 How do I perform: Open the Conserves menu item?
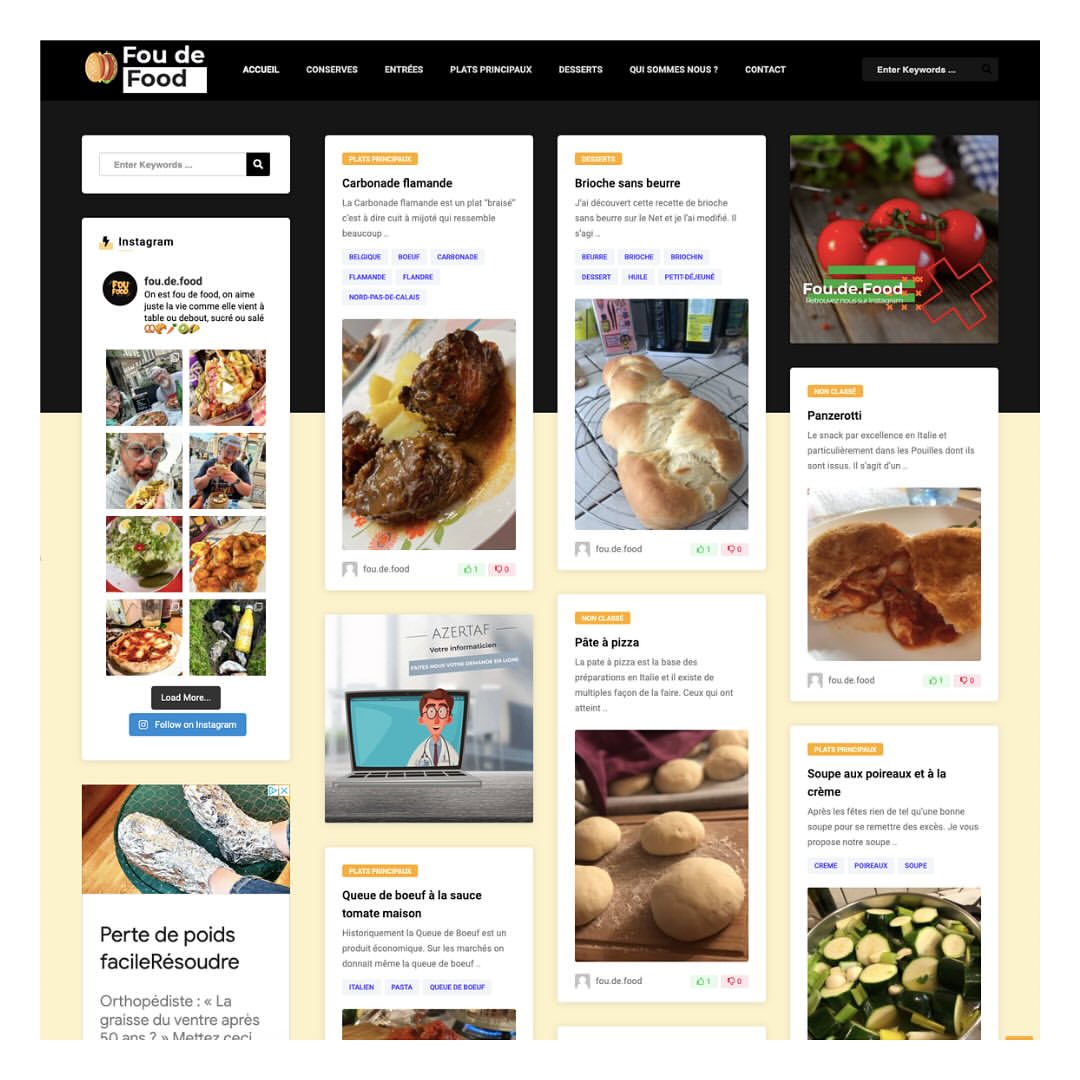[x=332, y=70]
